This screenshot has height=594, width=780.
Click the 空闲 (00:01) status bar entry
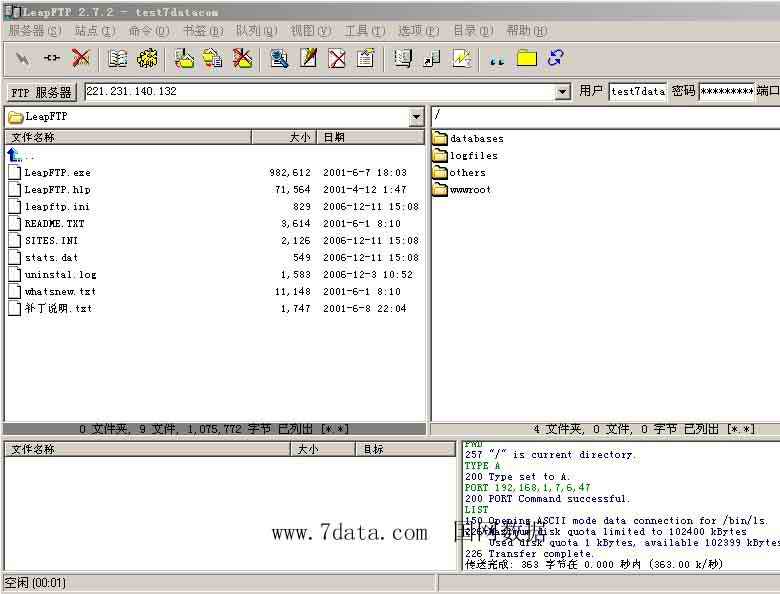tap(36, 582)
